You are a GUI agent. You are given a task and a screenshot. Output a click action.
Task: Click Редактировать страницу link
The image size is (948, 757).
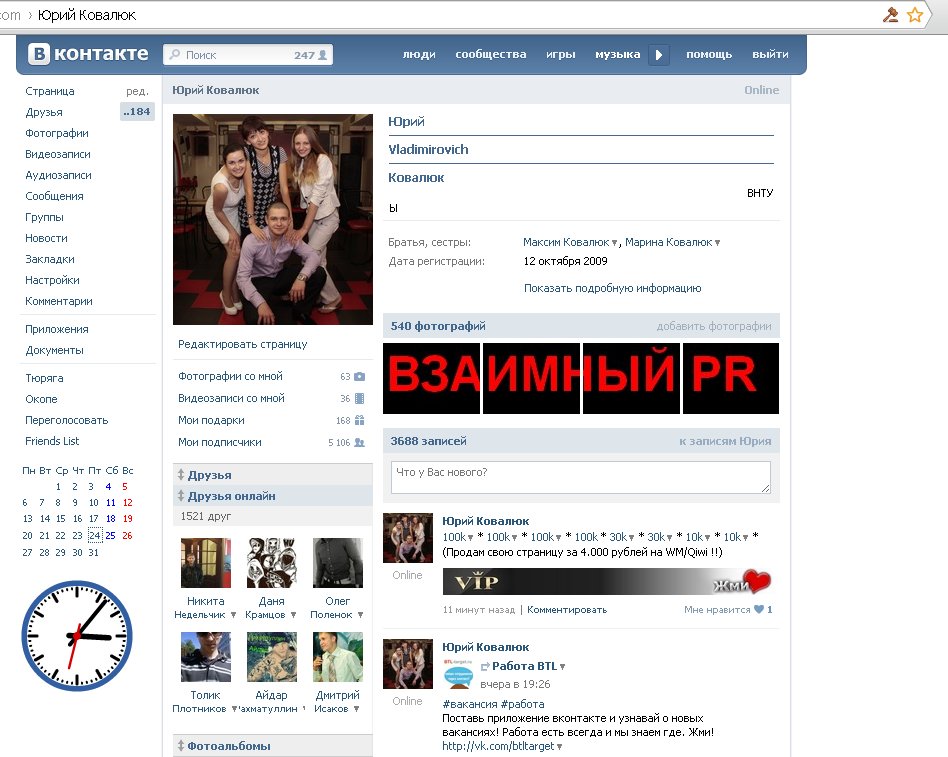(x=242, y=344)
